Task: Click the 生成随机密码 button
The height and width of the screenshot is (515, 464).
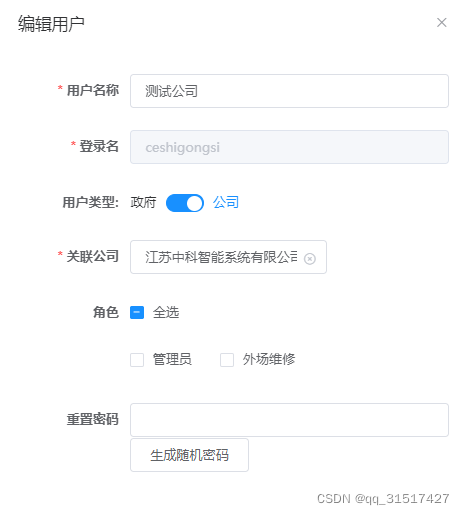Action: [x=189, y=455]
